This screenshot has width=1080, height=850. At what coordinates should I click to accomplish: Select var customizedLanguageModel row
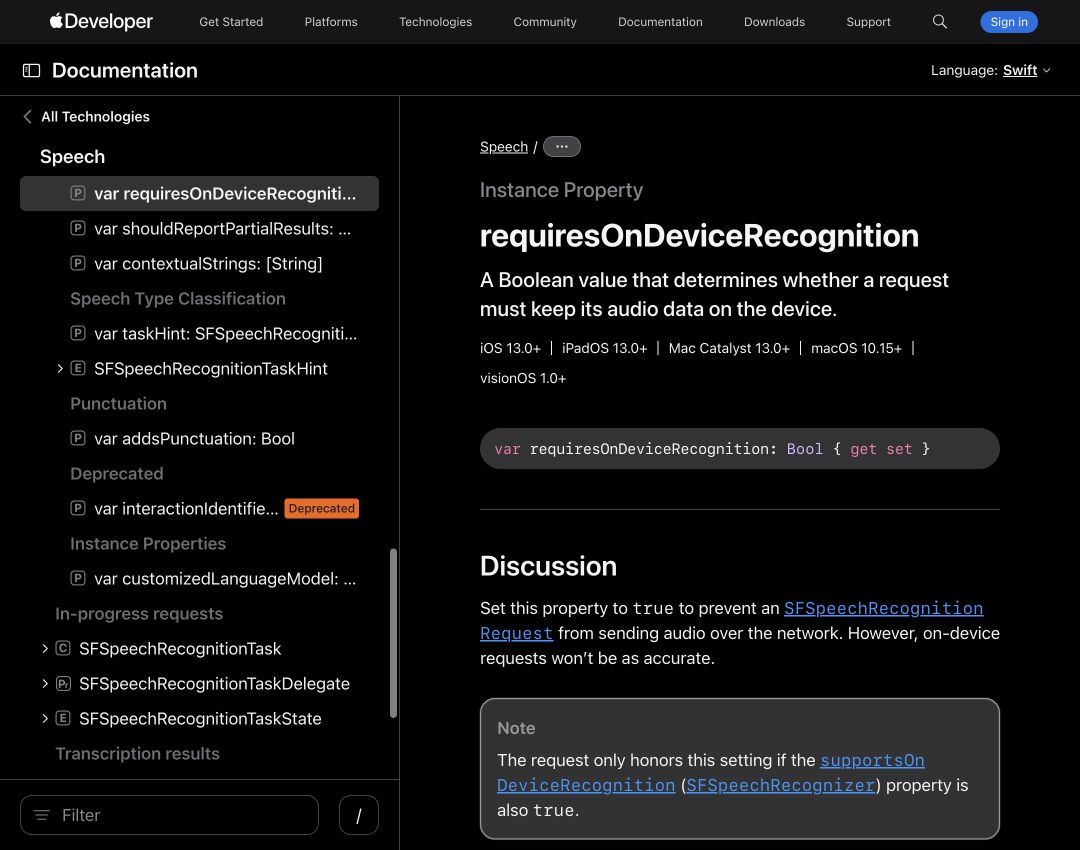click(x=199, y=578)
